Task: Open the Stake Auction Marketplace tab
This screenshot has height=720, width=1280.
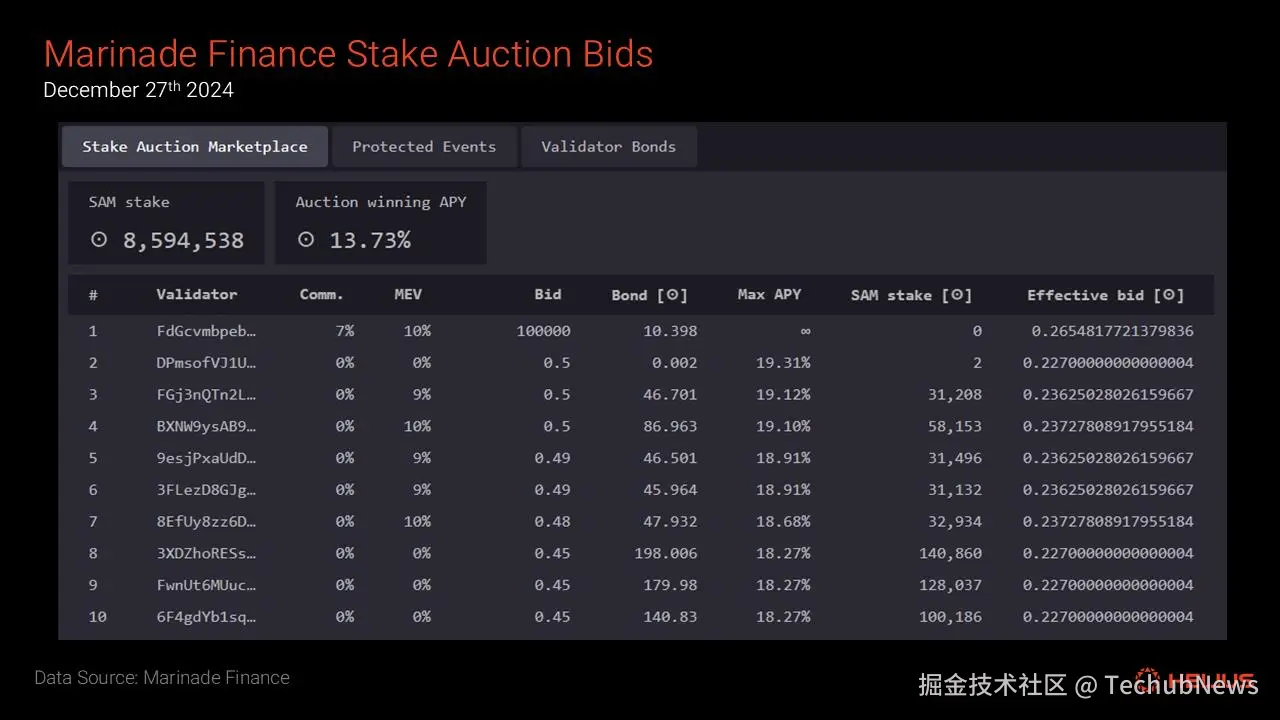Action: click(x=195, y=147)
